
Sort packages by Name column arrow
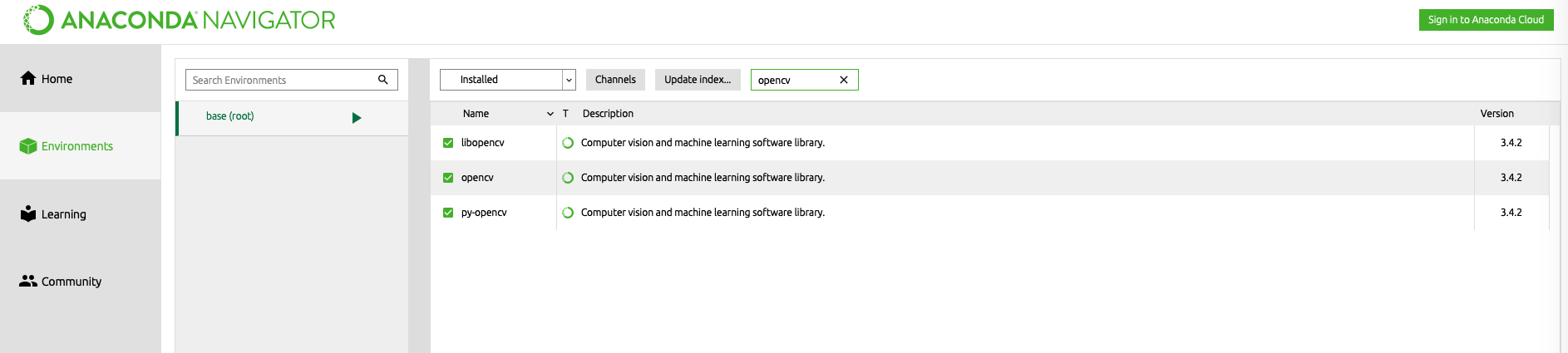[550, 114]
